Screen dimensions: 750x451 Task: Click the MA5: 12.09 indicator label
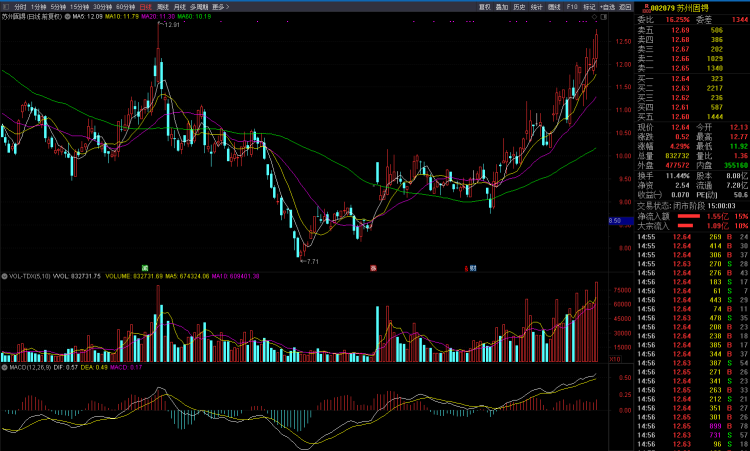pos(88,16)
